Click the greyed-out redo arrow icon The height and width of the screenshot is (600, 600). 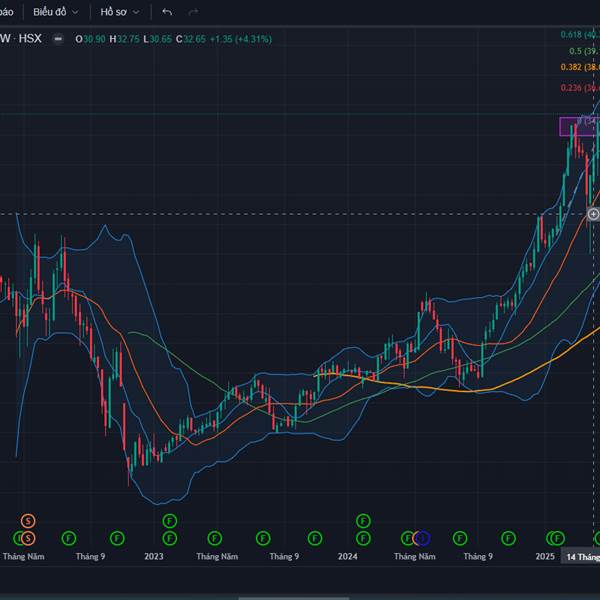193,12
